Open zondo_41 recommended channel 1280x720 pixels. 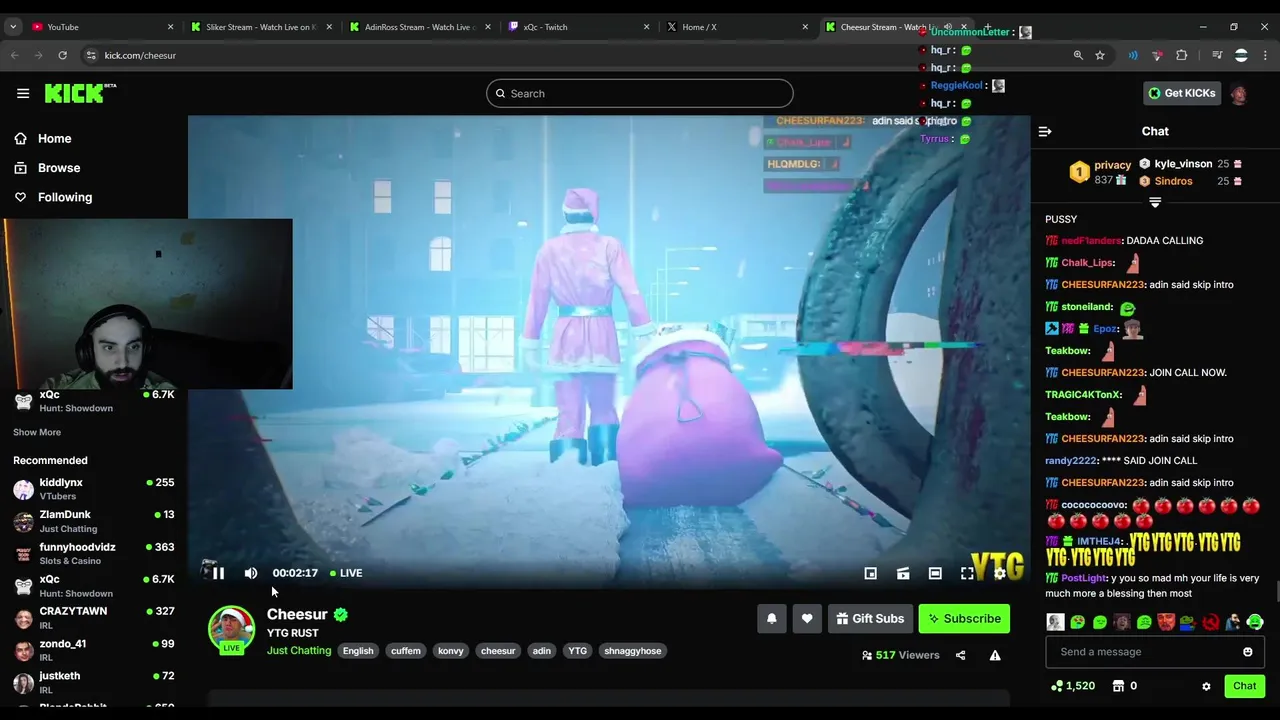[94, 650]
